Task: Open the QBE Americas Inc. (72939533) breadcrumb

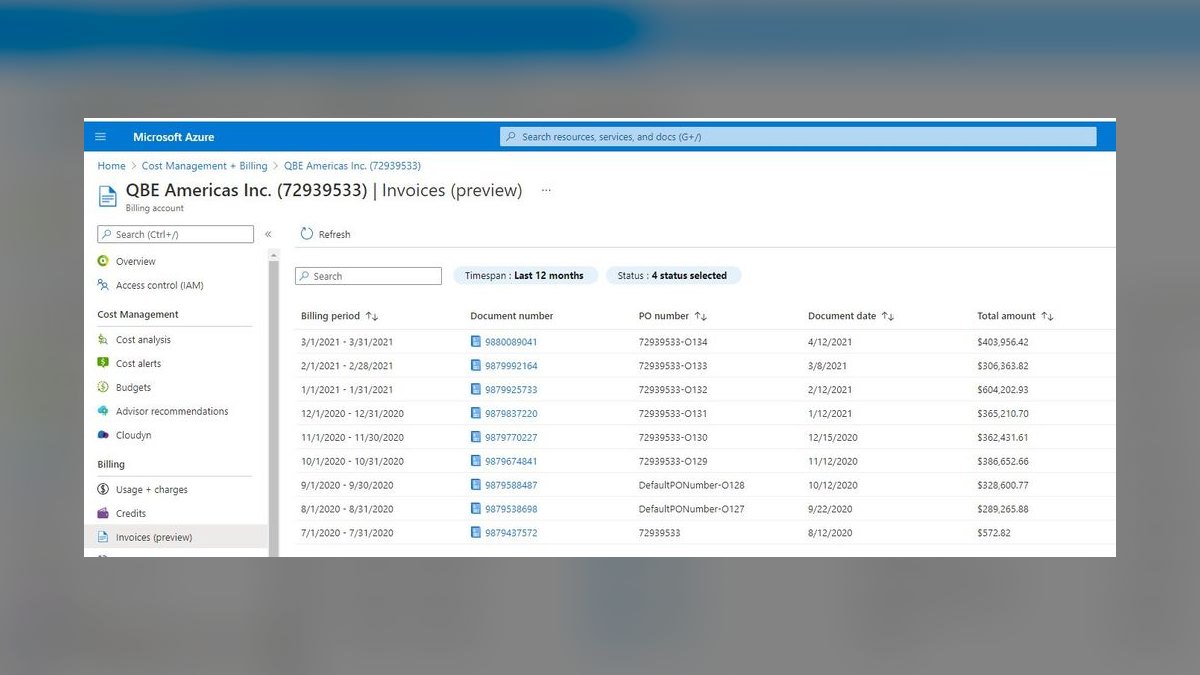Action: pyautogui.click(x=352, y=166)
